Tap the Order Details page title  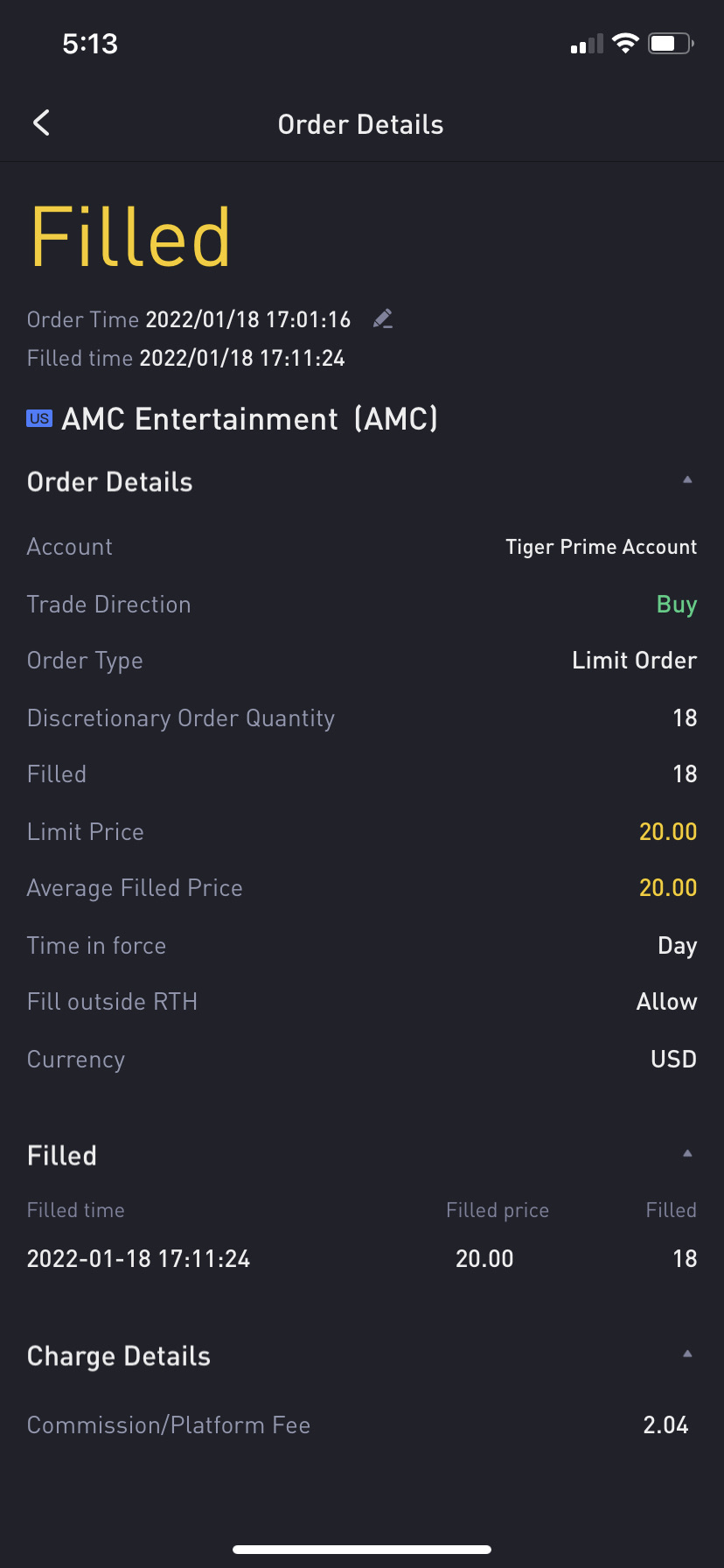pyautogui.click(x=360, y=124)
